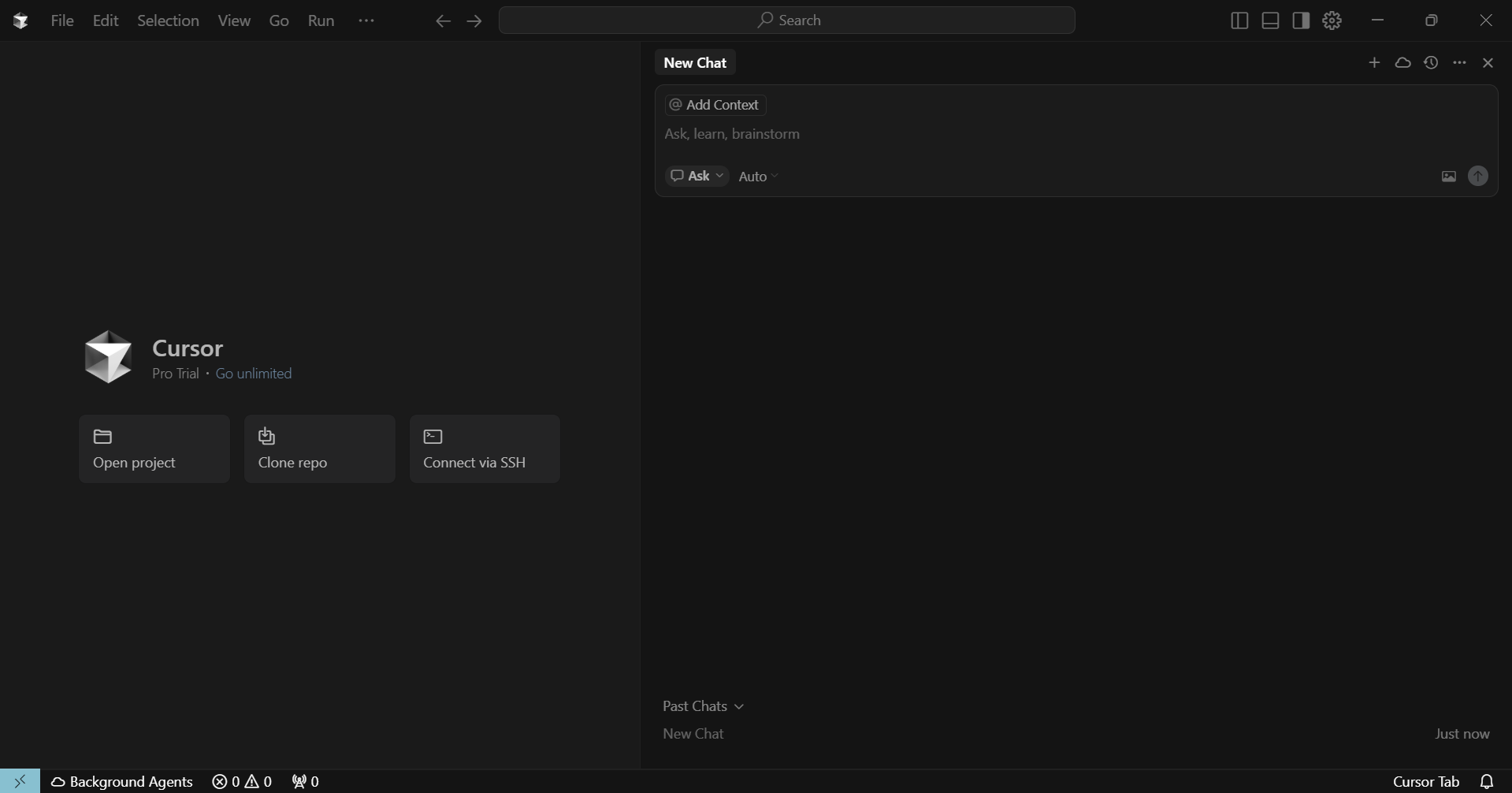Start a new chat with plus icon

click(1374, 62)
